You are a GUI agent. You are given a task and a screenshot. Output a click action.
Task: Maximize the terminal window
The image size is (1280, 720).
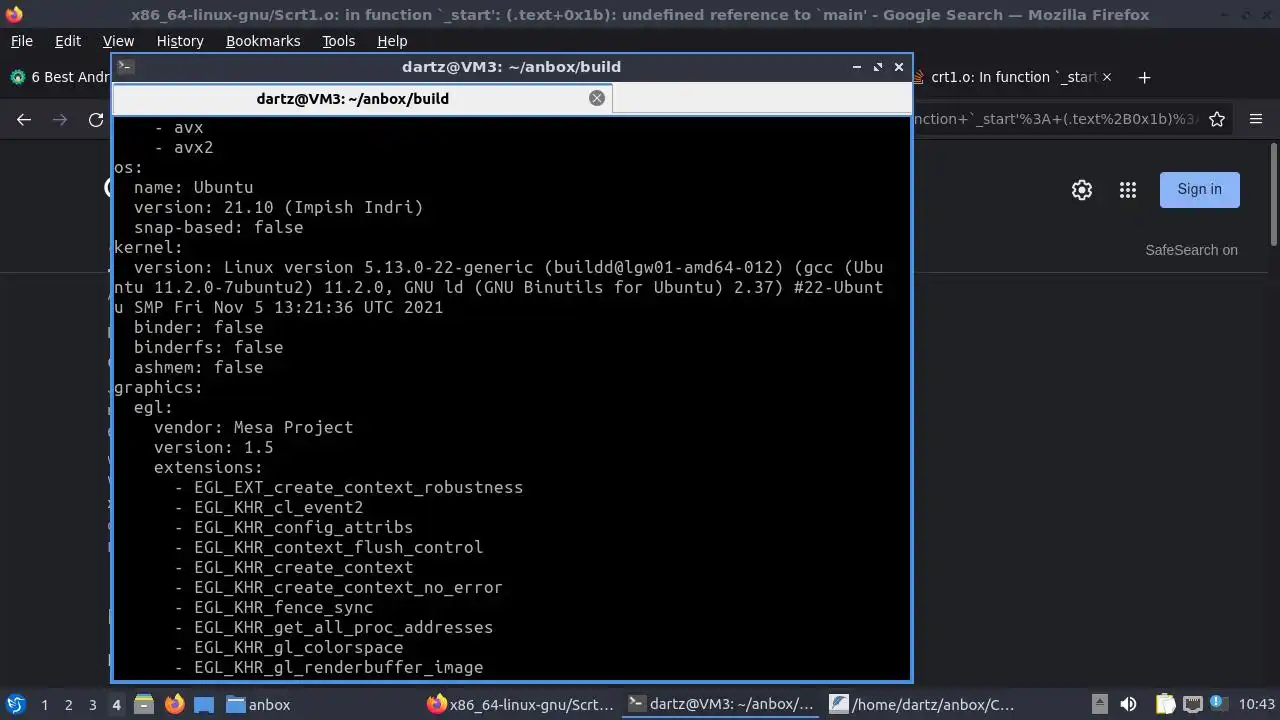[x=877, y=67]
